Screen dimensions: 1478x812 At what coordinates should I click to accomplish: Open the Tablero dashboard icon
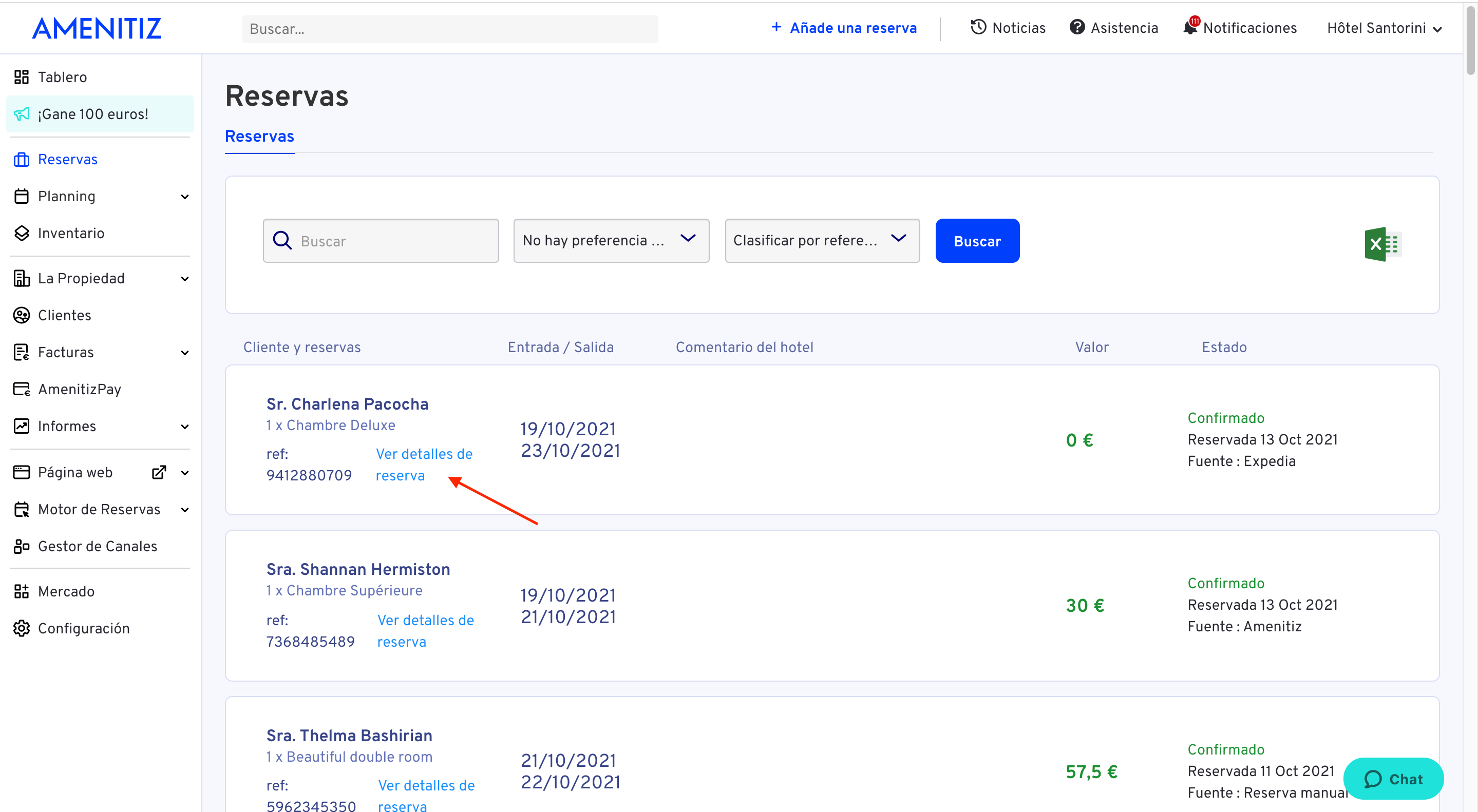coord(21,77)
